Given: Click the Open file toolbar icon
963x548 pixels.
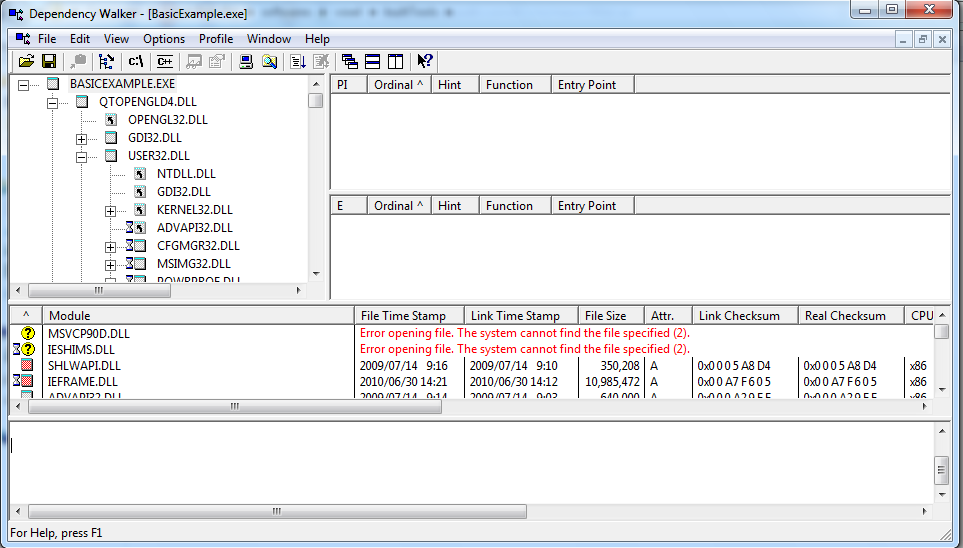Looking at the screenshot, I should coord(26,62).
